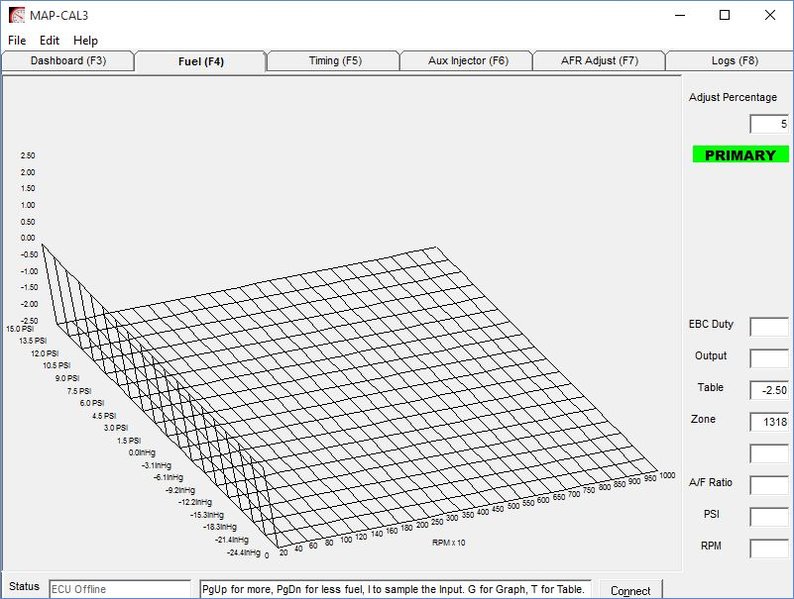Click the '500' RPM axis label
This screenshot has height=599, width=794.
point(513,506)
